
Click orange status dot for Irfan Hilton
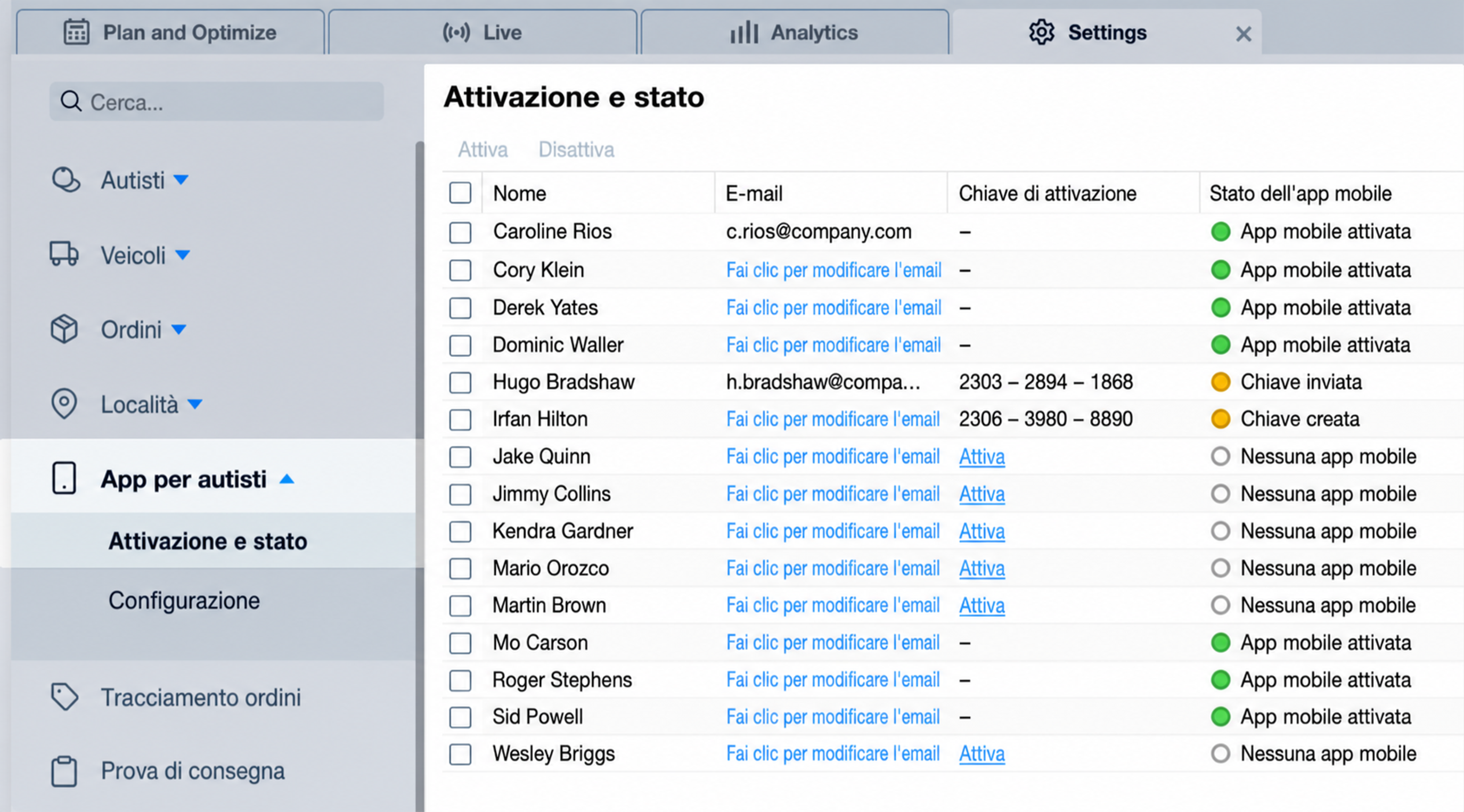tap(1220, 420)
